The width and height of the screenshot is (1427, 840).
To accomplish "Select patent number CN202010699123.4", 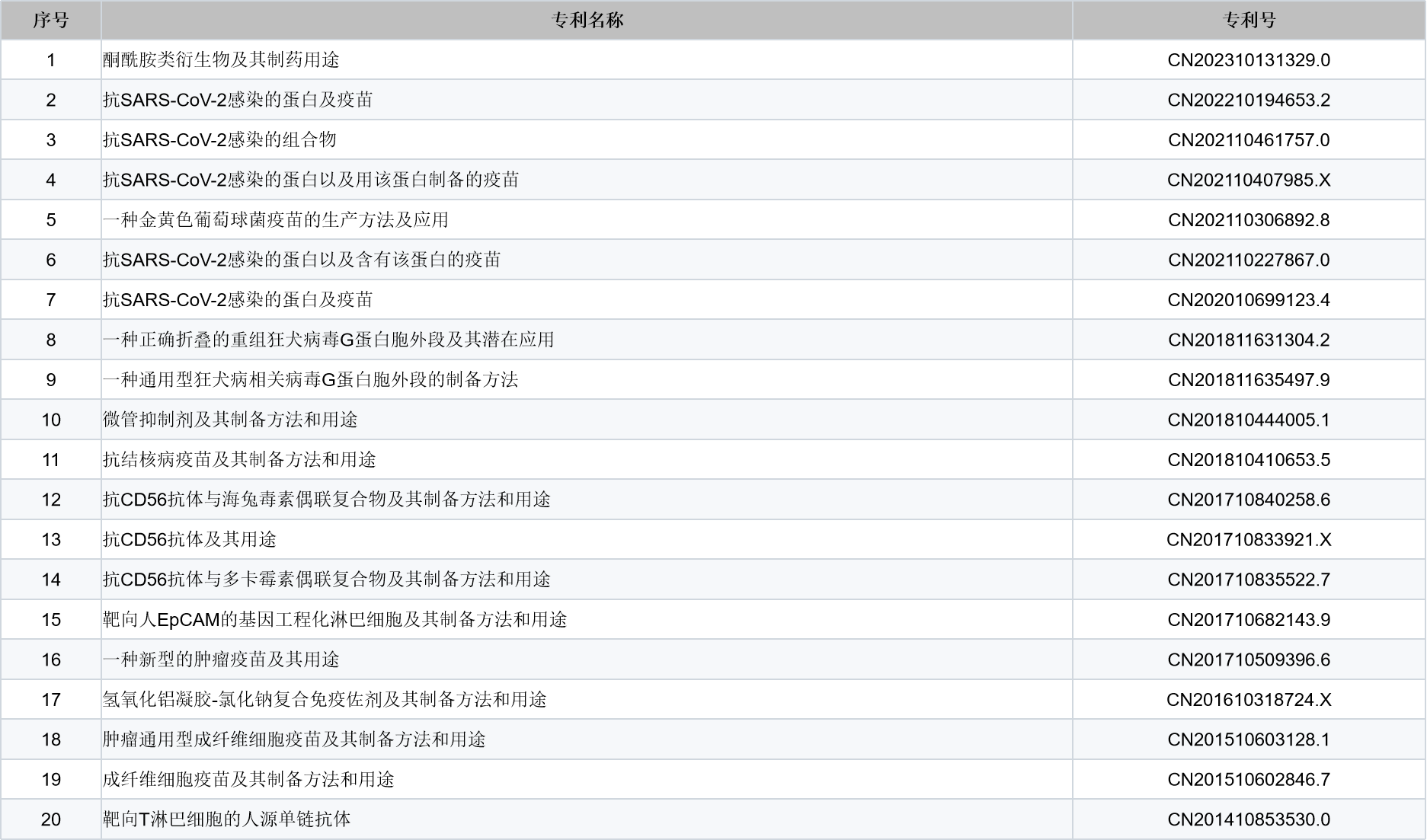I will click(x=1249, y=300).
